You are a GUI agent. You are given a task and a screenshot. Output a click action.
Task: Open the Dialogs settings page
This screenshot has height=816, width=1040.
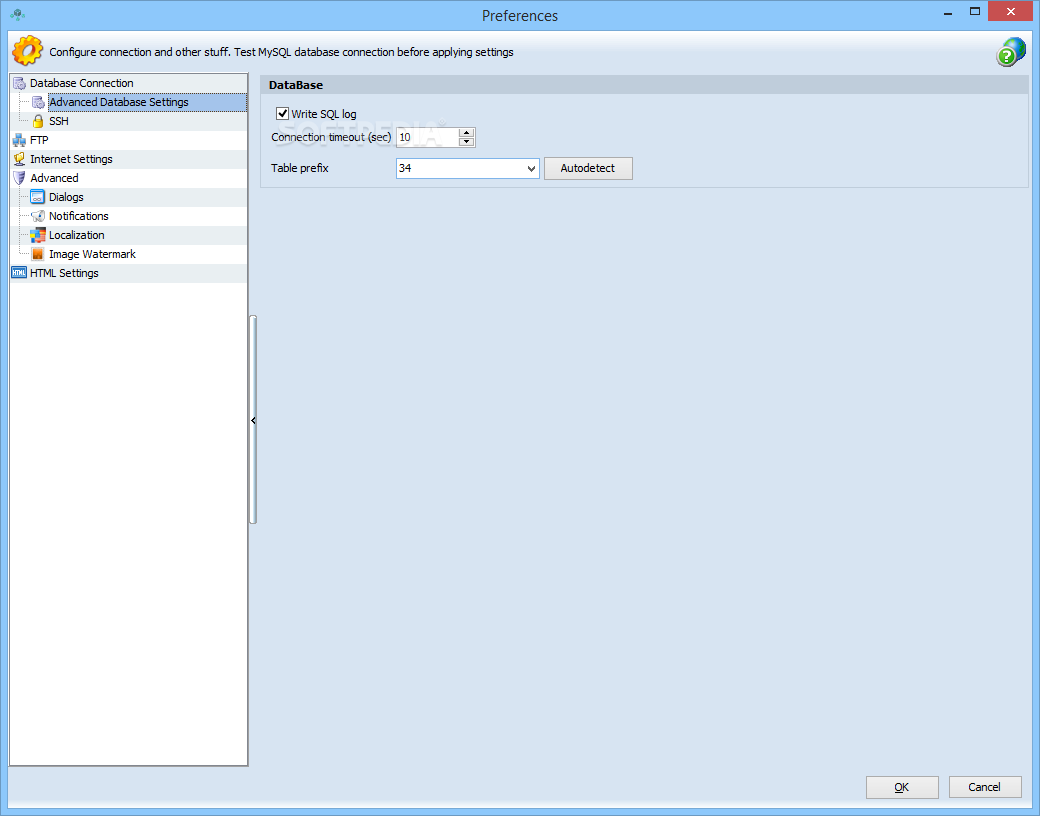point(66,197)
